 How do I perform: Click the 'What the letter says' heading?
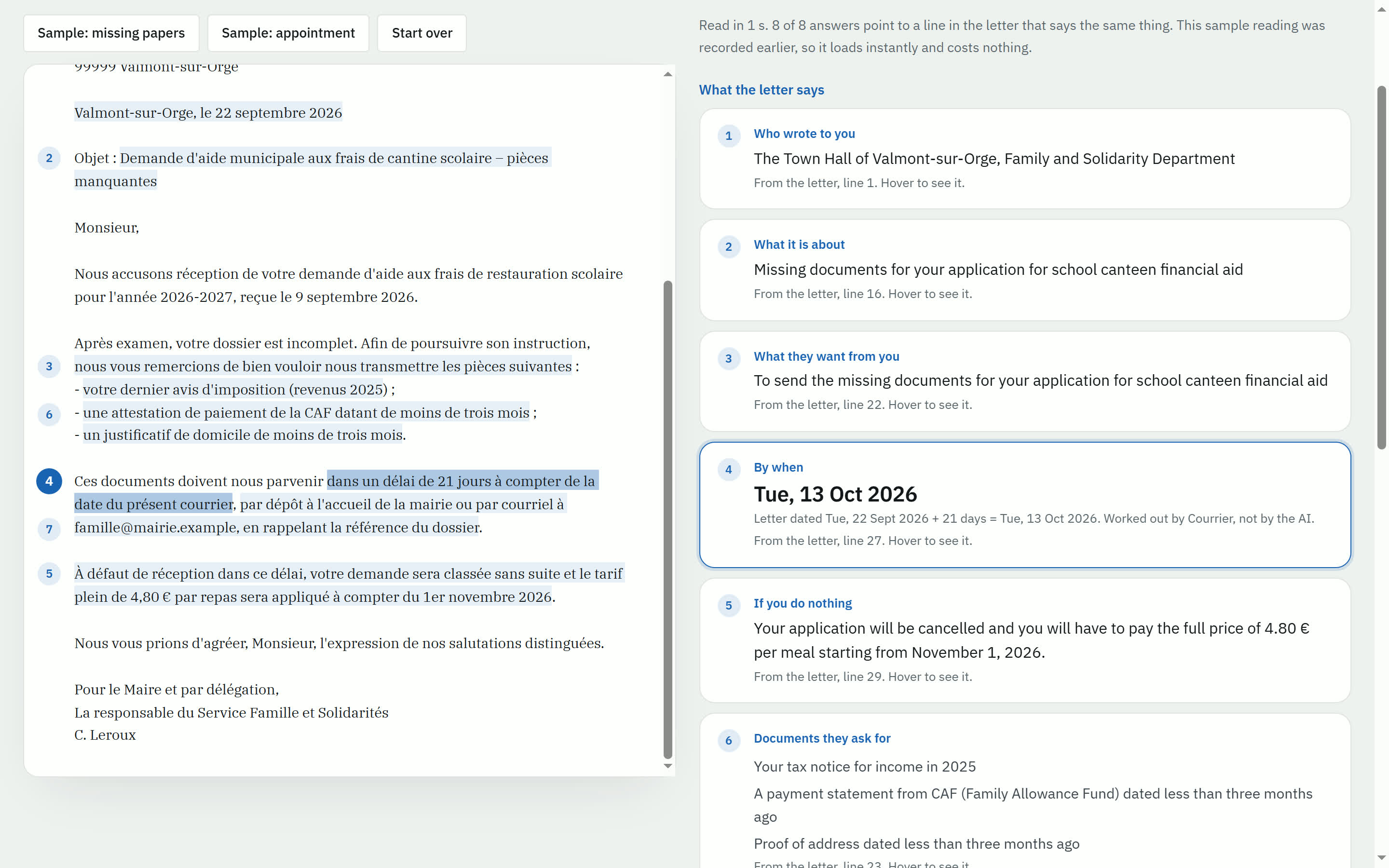coord(761,90)
